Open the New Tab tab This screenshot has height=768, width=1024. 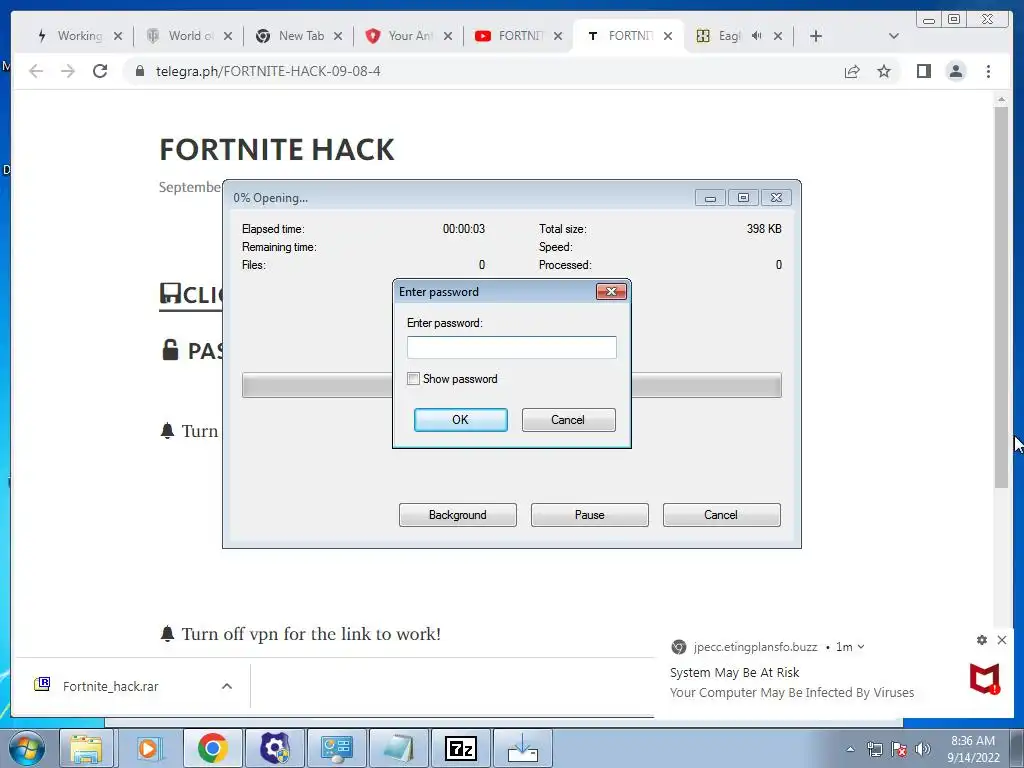pyautogui.click(x=300, y=36)
